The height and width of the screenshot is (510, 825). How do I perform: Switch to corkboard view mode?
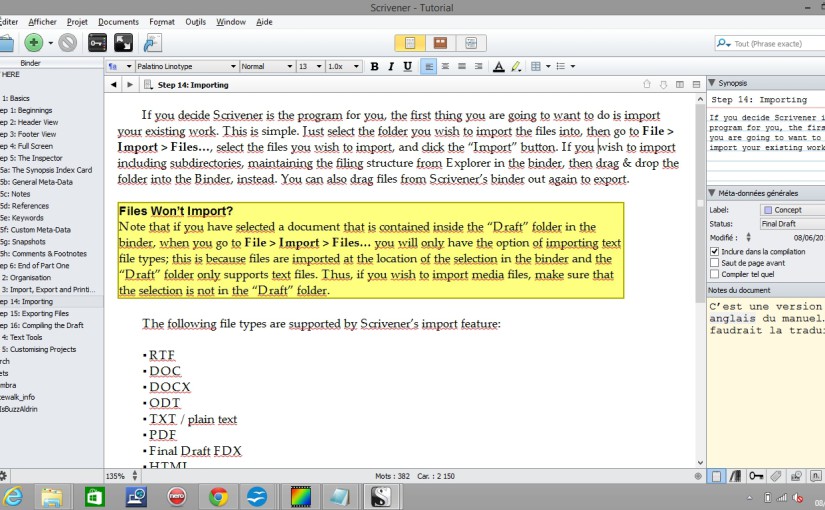pos(440,43)
